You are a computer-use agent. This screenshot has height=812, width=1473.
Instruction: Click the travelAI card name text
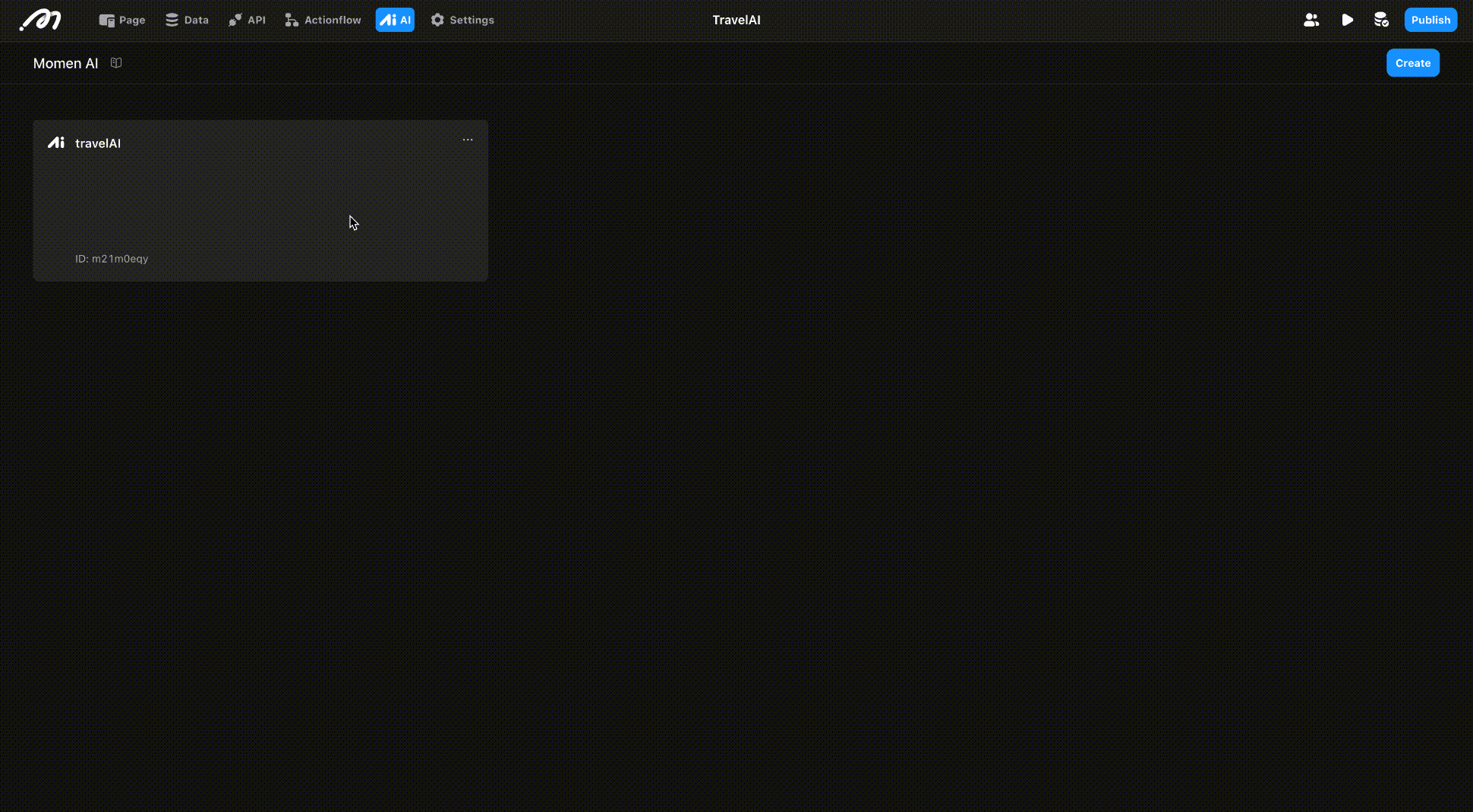pos(98,143)
